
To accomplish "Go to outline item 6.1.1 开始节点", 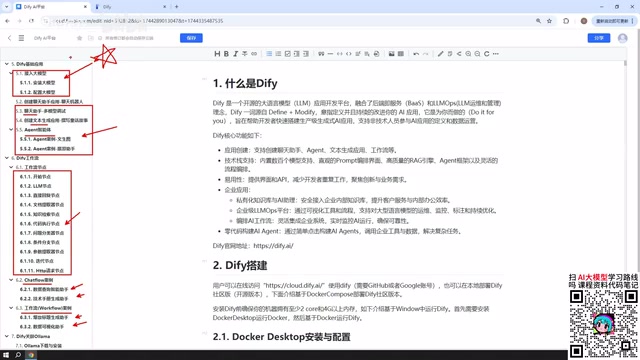I will point(35,177).
